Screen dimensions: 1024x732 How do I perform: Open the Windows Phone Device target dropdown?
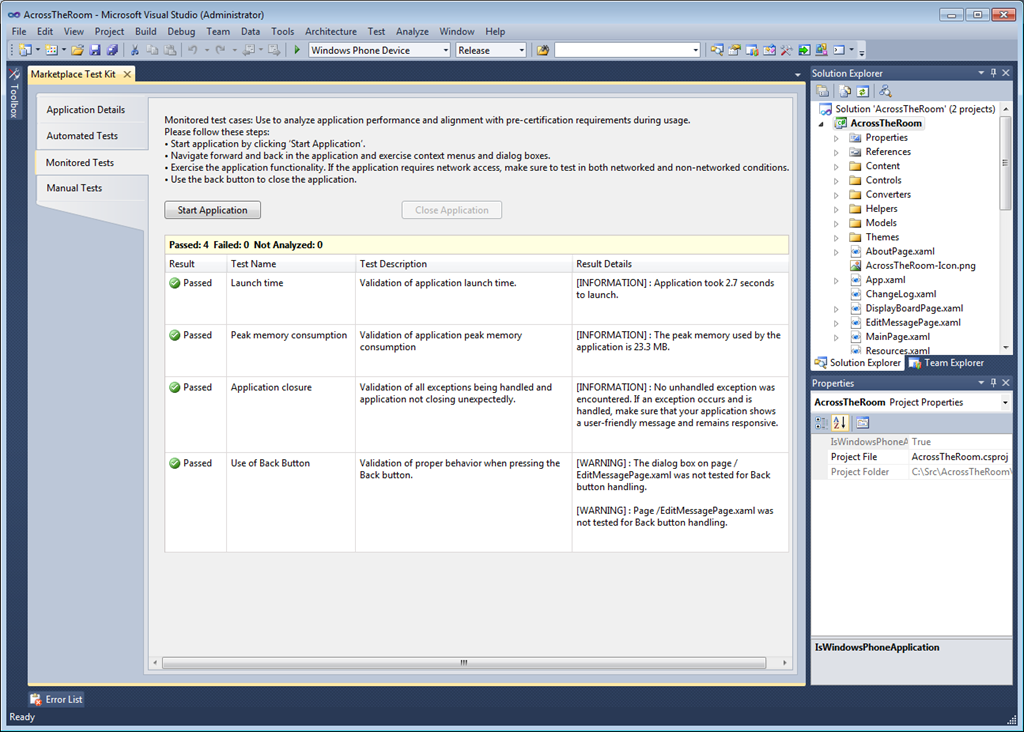(445, 50)
